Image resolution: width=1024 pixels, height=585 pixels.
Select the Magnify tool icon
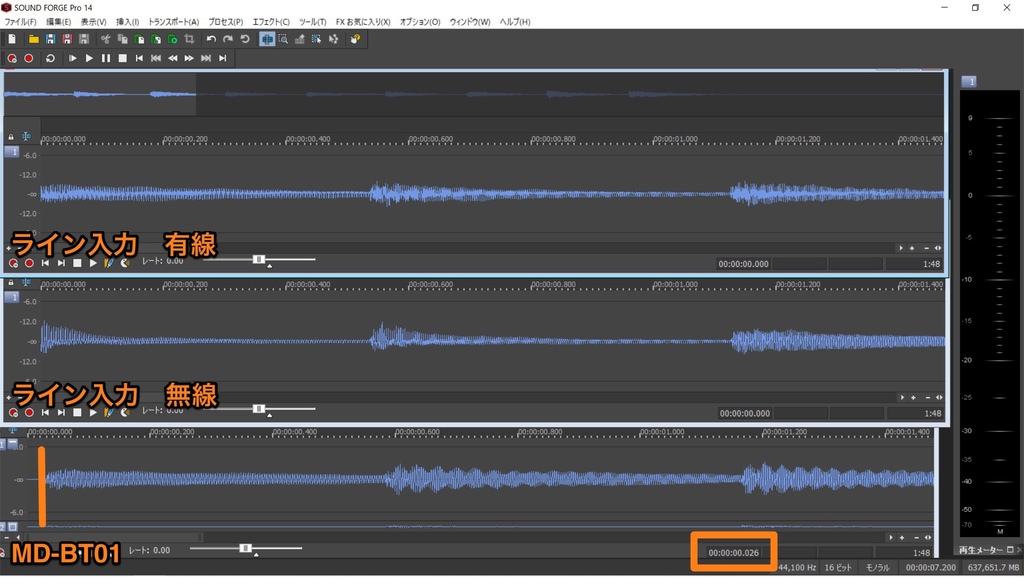click(x=283, y=39)
